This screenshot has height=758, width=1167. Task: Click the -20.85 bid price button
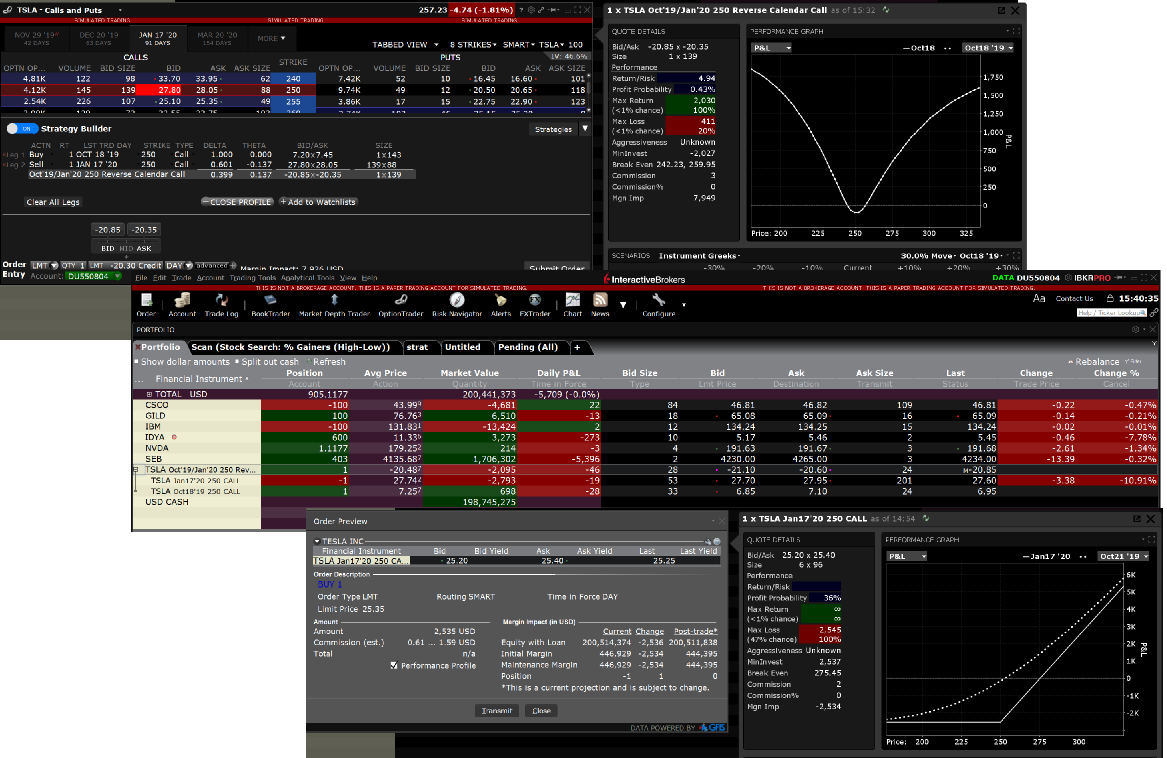coord(108,230)
